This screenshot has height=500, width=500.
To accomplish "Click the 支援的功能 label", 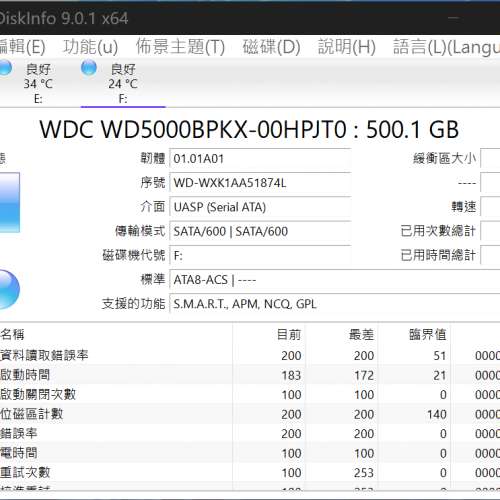I will 133,304.
